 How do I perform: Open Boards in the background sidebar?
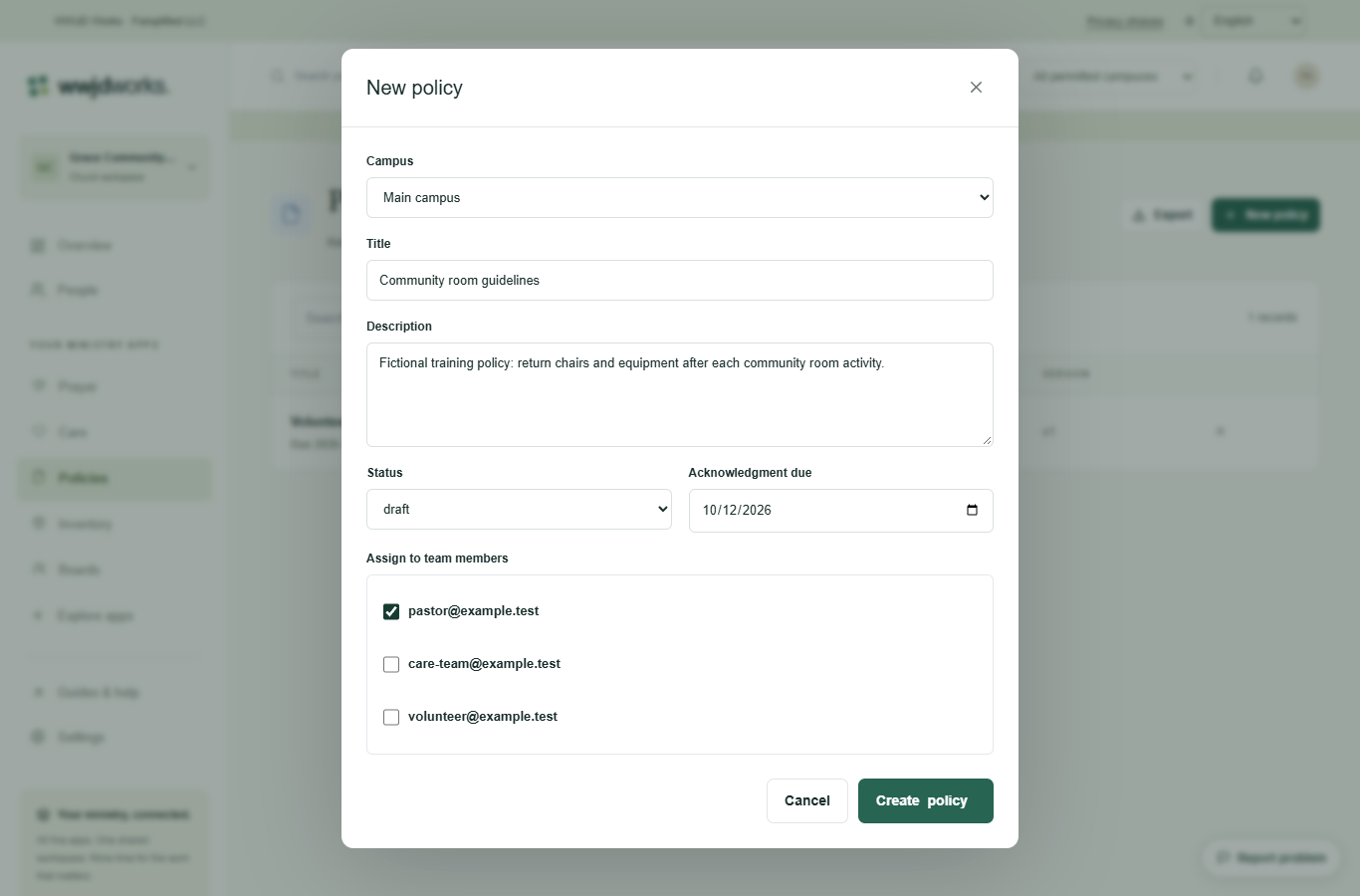[x=114, y=569]
